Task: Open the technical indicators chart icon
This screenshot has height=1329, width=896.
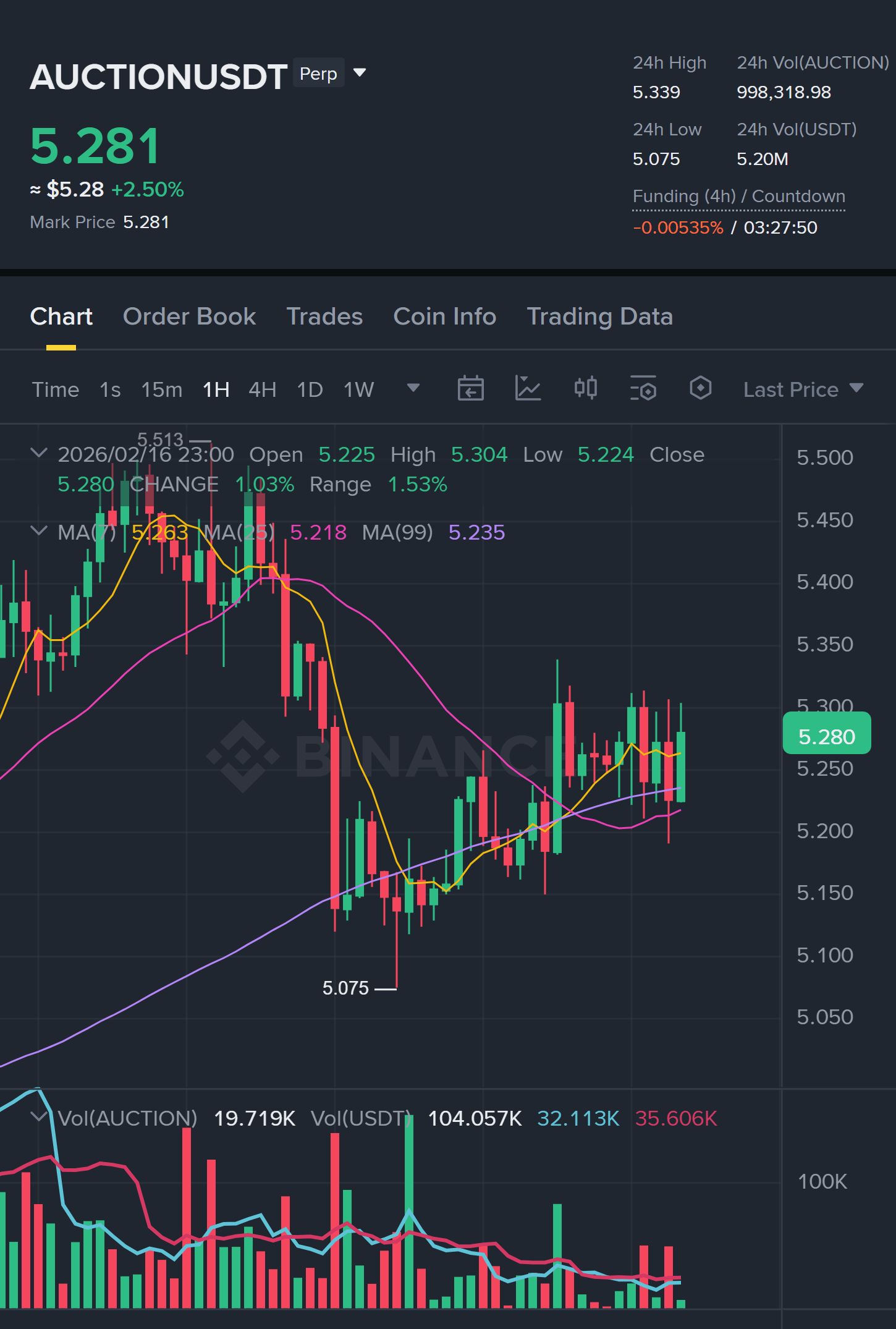Action: (x=528, y=389)
